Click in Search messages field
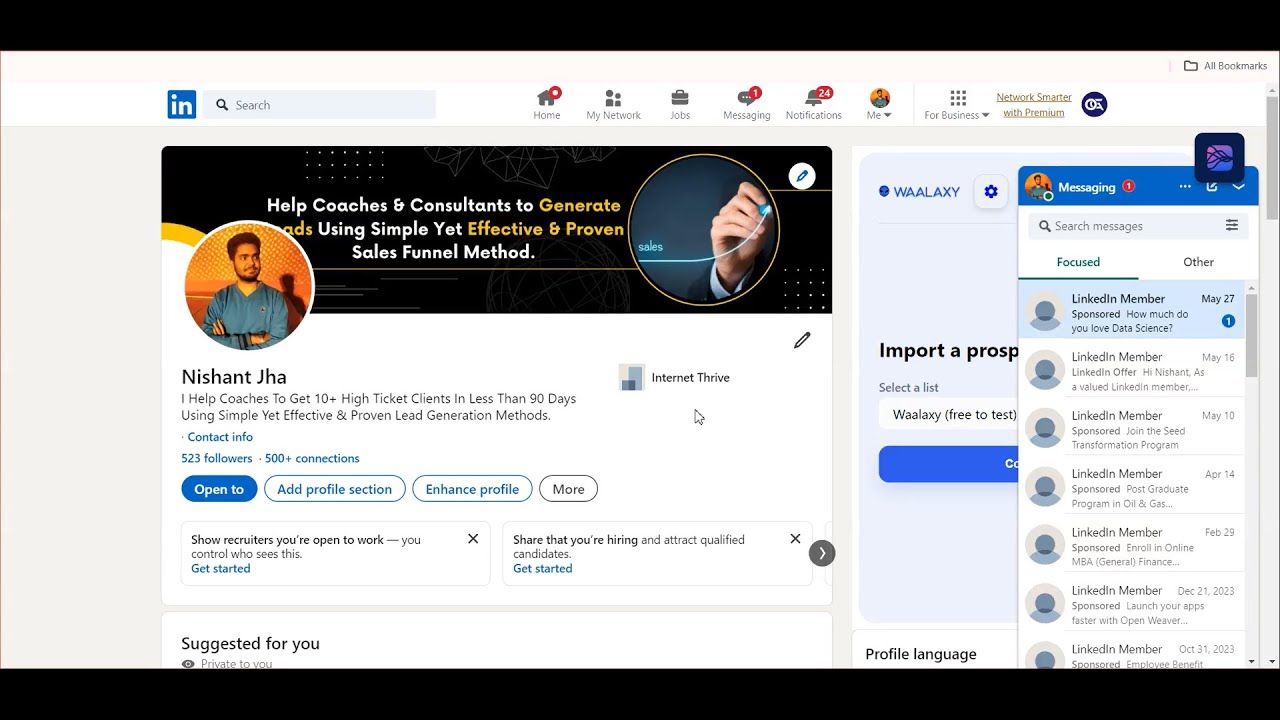Viewport: 1280px width, 720px height. (1128, 226)
